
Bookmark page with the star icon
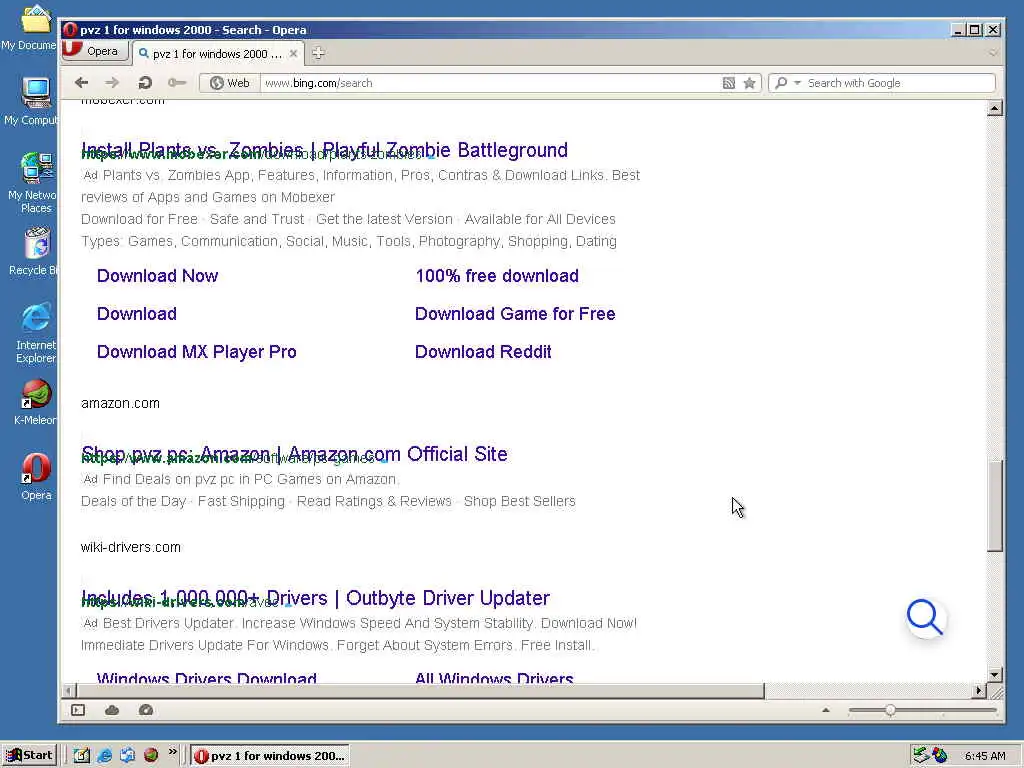[750, 83]
